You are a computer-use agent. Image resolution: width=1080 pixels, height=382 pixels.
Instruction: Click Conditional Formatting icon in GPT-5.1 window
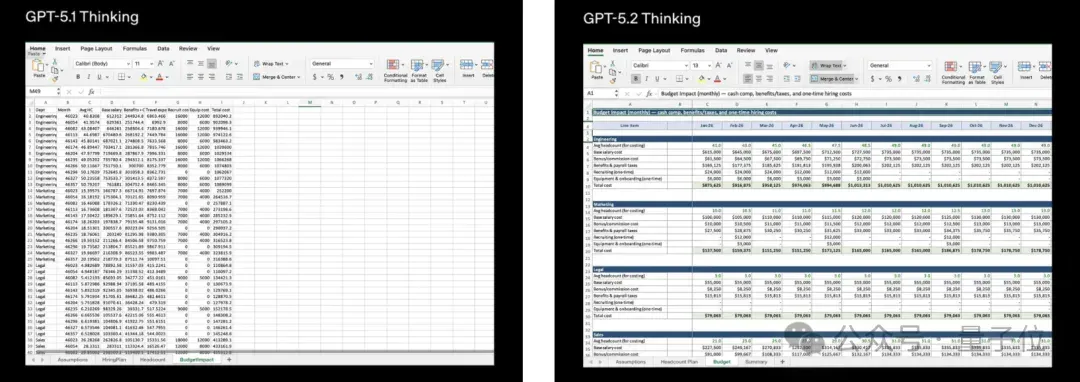[393, 65]
